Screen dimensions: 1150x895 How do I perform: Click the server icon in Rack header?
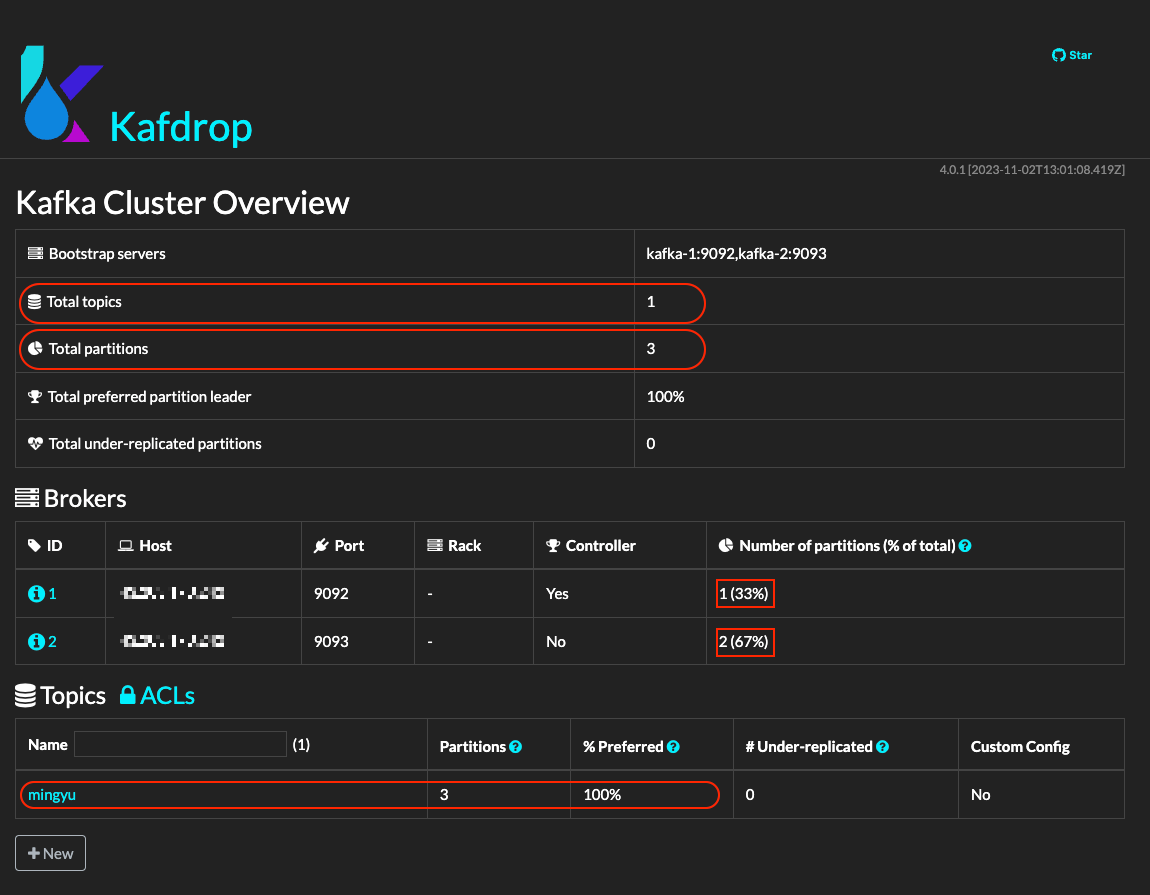click(435, 545)
